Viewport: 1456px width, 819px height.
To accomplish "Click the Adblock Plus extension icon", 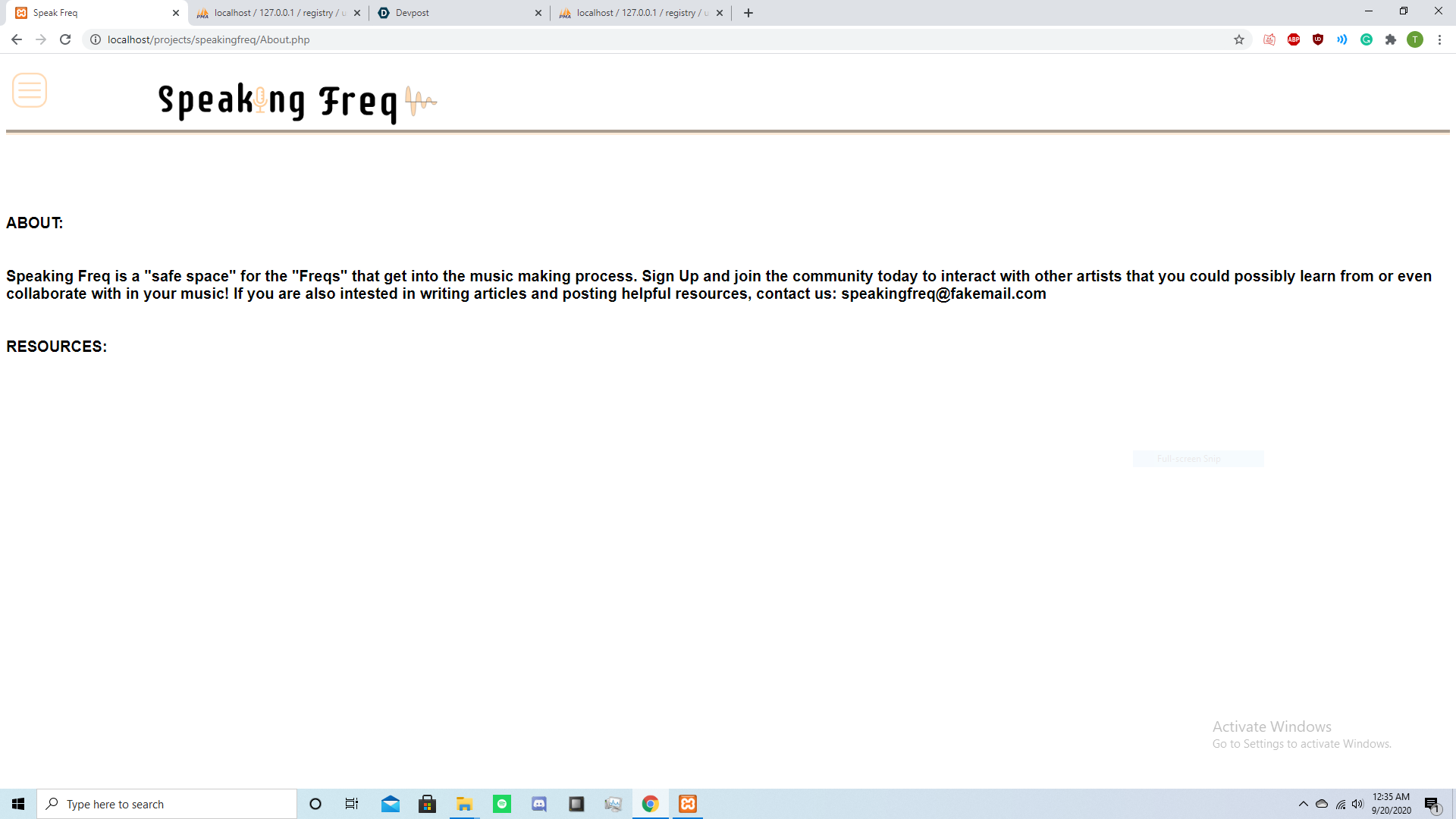I will [x=1294, y=39].
